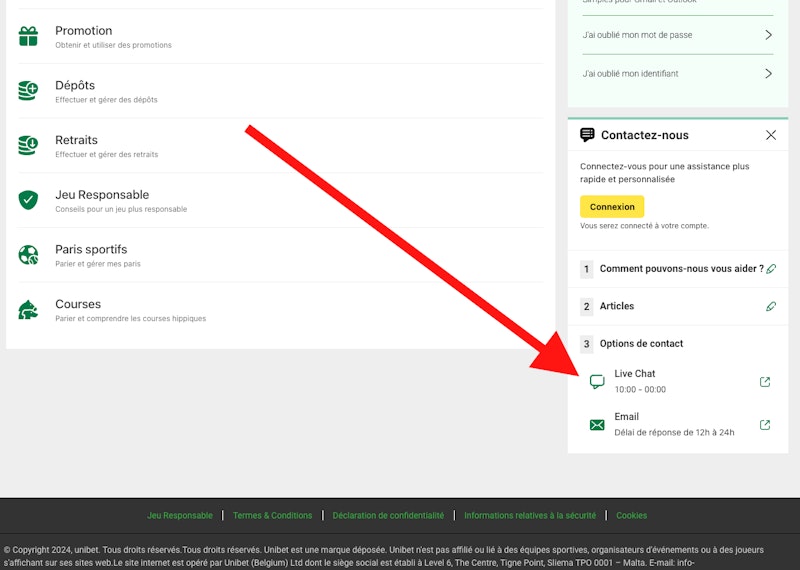The height and width of the screenshot is (570, 800).
Task: Open Déclaration de confidentialité link
Action: 388,515
